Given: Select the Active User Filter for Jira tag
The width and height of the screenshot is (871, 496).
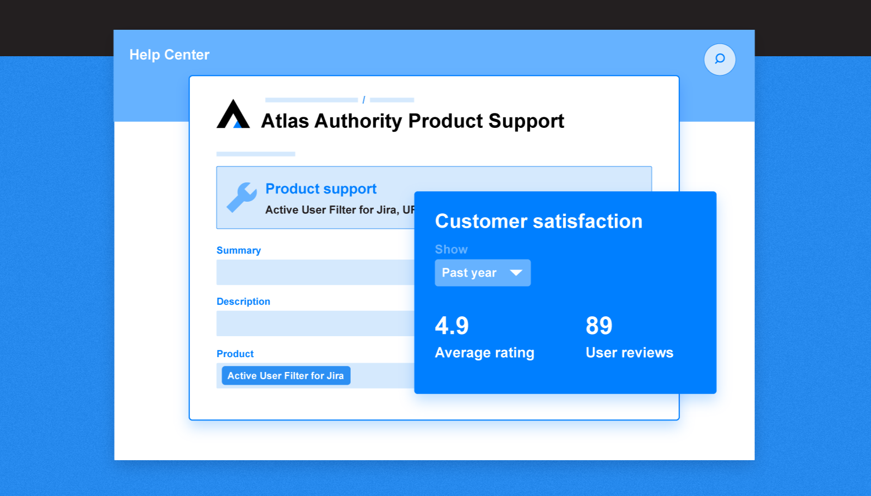Looking at the screenshot, I should (x=286, y=376).
